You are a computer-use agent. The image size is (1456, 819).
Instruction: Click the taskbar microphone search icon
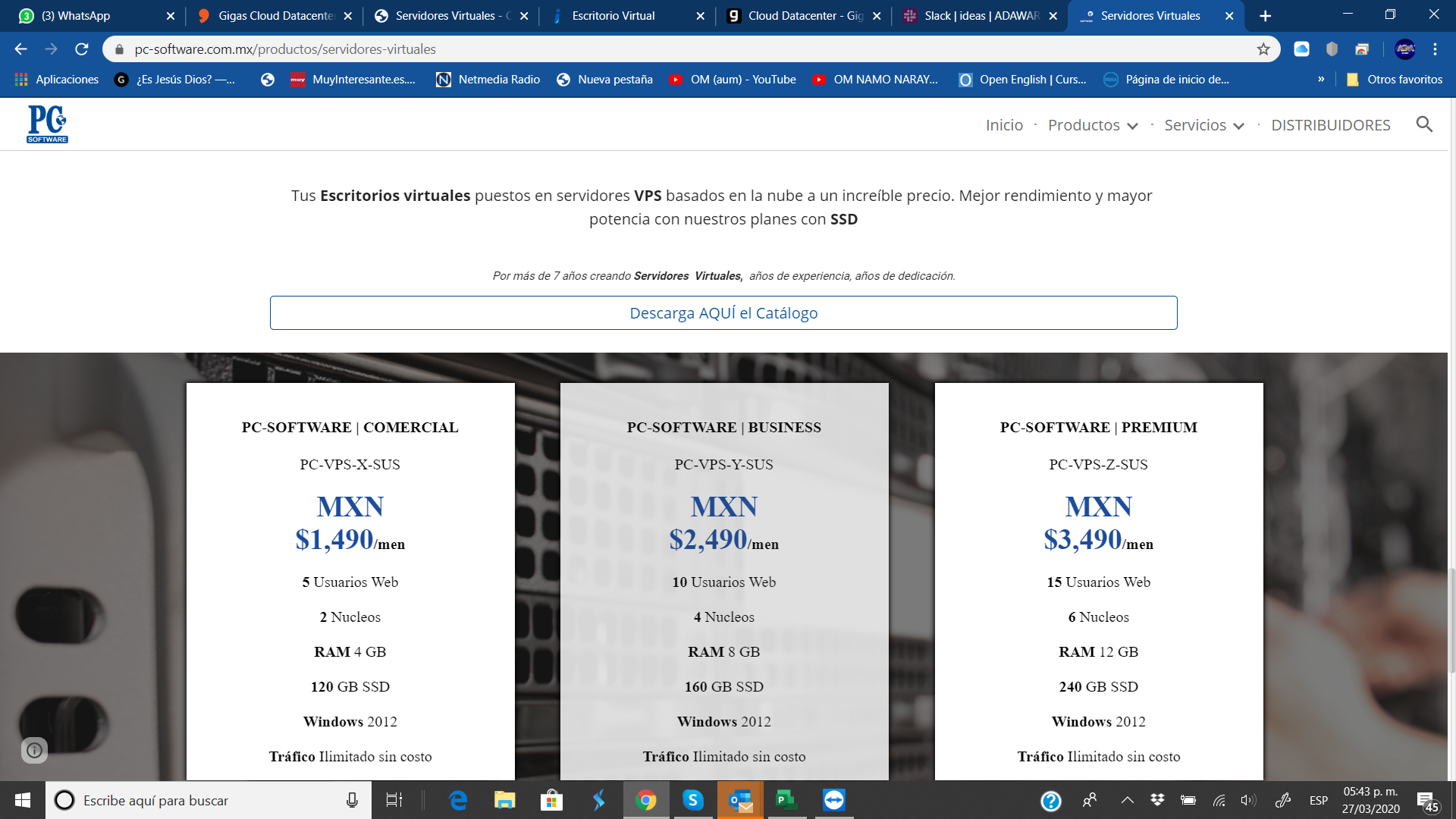click(352, 800)
